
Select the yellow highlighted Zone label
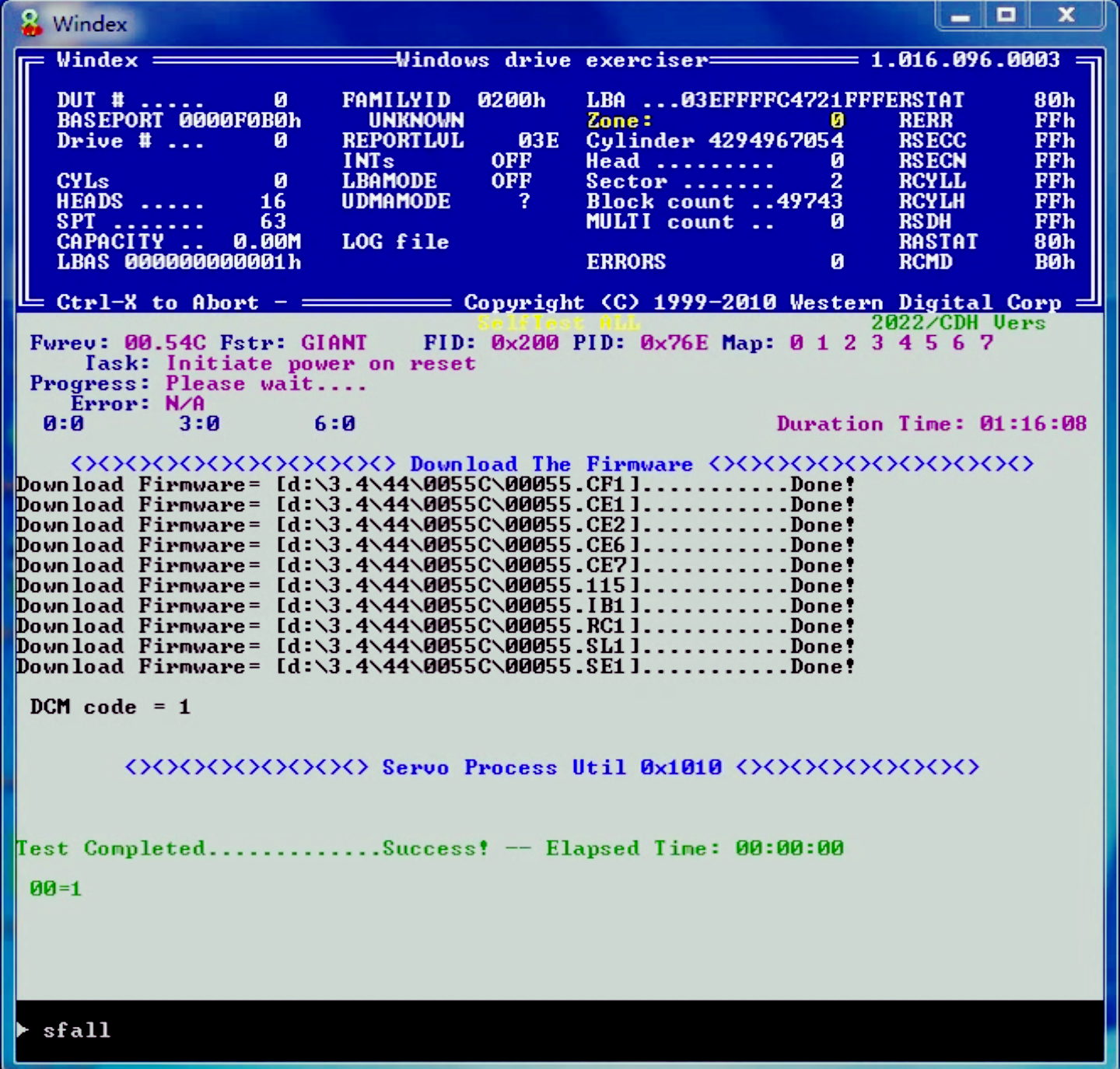pyautogui.click(x=619, y=121)
